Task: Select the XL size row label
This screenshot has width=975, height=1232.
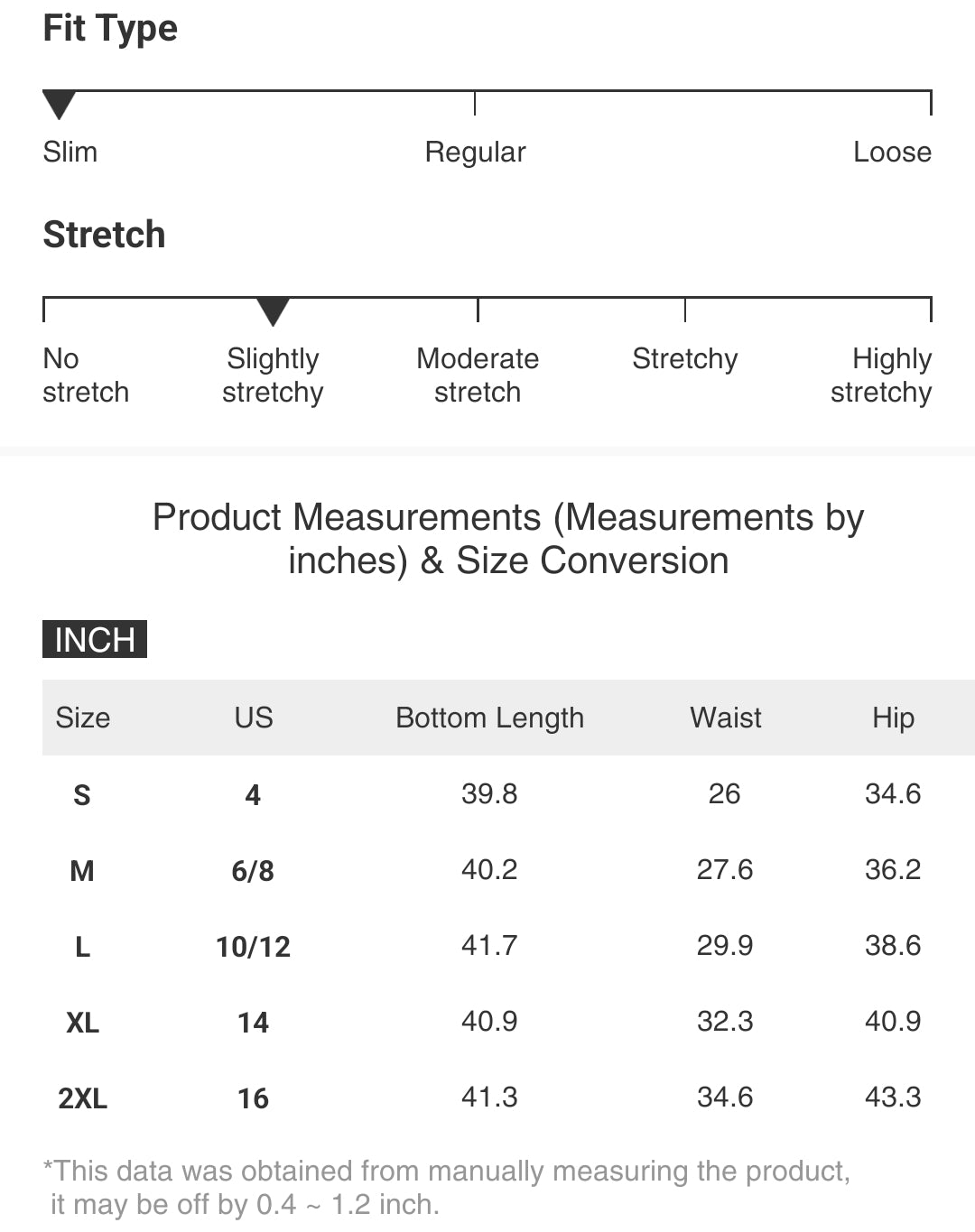Action: click(82, 1023)
